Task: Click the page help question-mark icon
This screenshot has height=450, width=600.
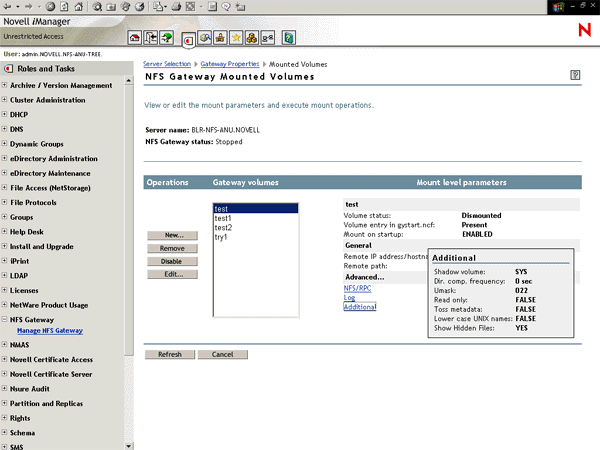Action: pyautogui.click(x=575, y=75)
